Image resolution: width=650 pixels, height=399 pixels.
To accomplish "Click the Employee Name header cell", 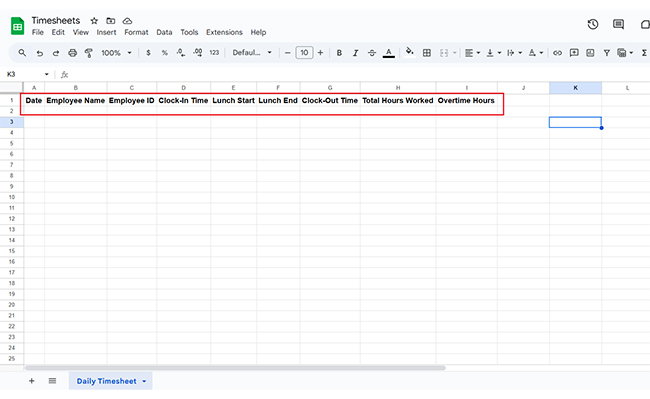I will pos(75,100).
